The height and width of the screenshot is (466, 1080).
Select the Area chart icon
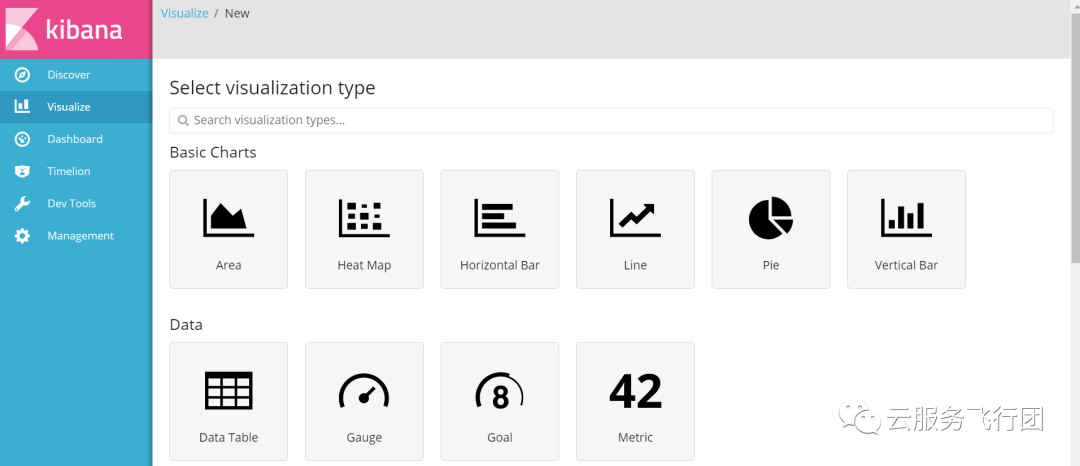[228, 218]
